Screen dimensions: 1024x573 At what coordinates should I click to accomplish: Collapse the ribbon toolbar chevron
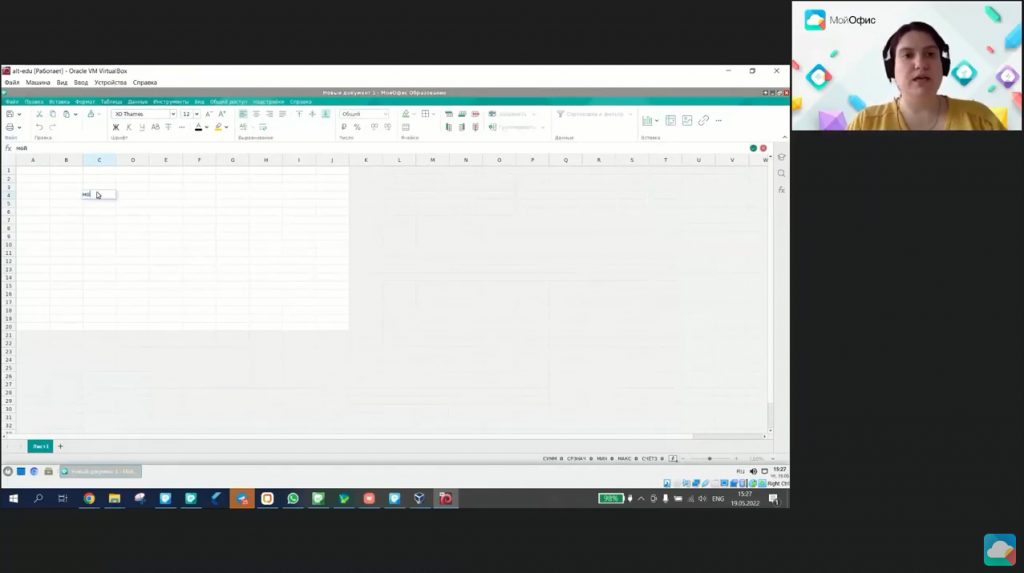coord(784,137)
